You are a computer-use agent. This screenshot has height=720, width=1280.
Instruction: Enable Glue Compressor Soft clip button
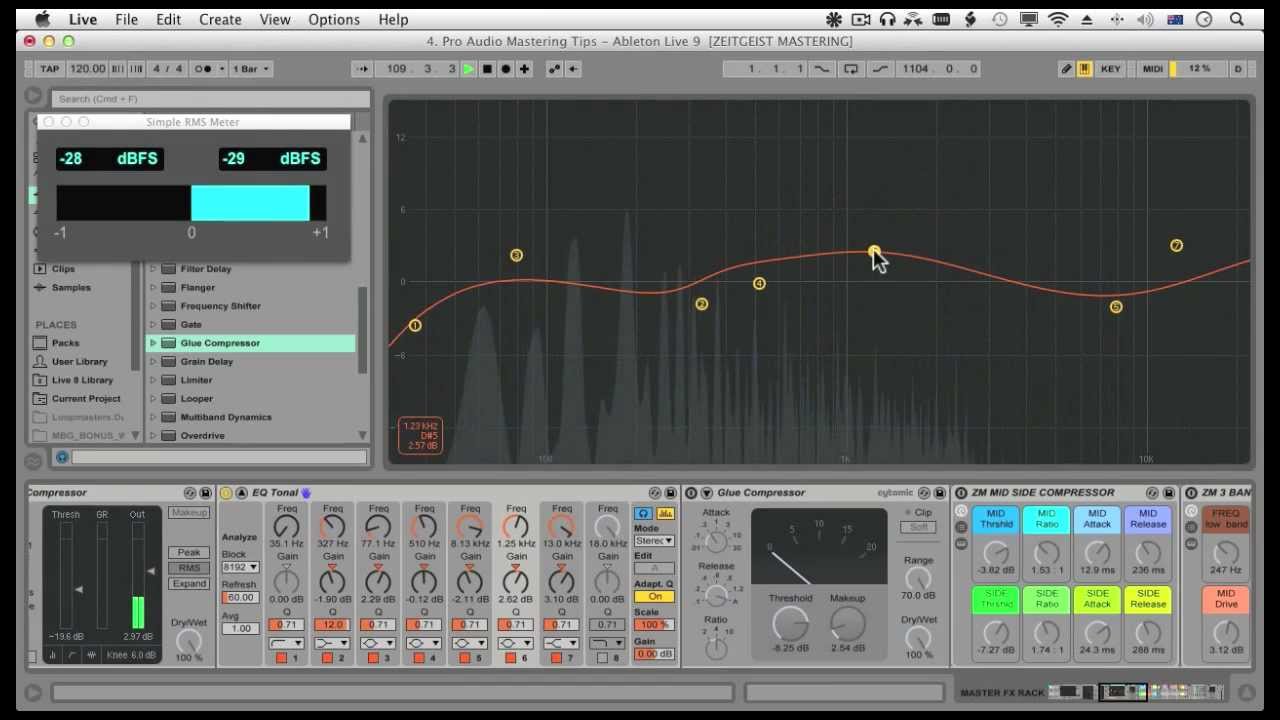click(918, 527)
